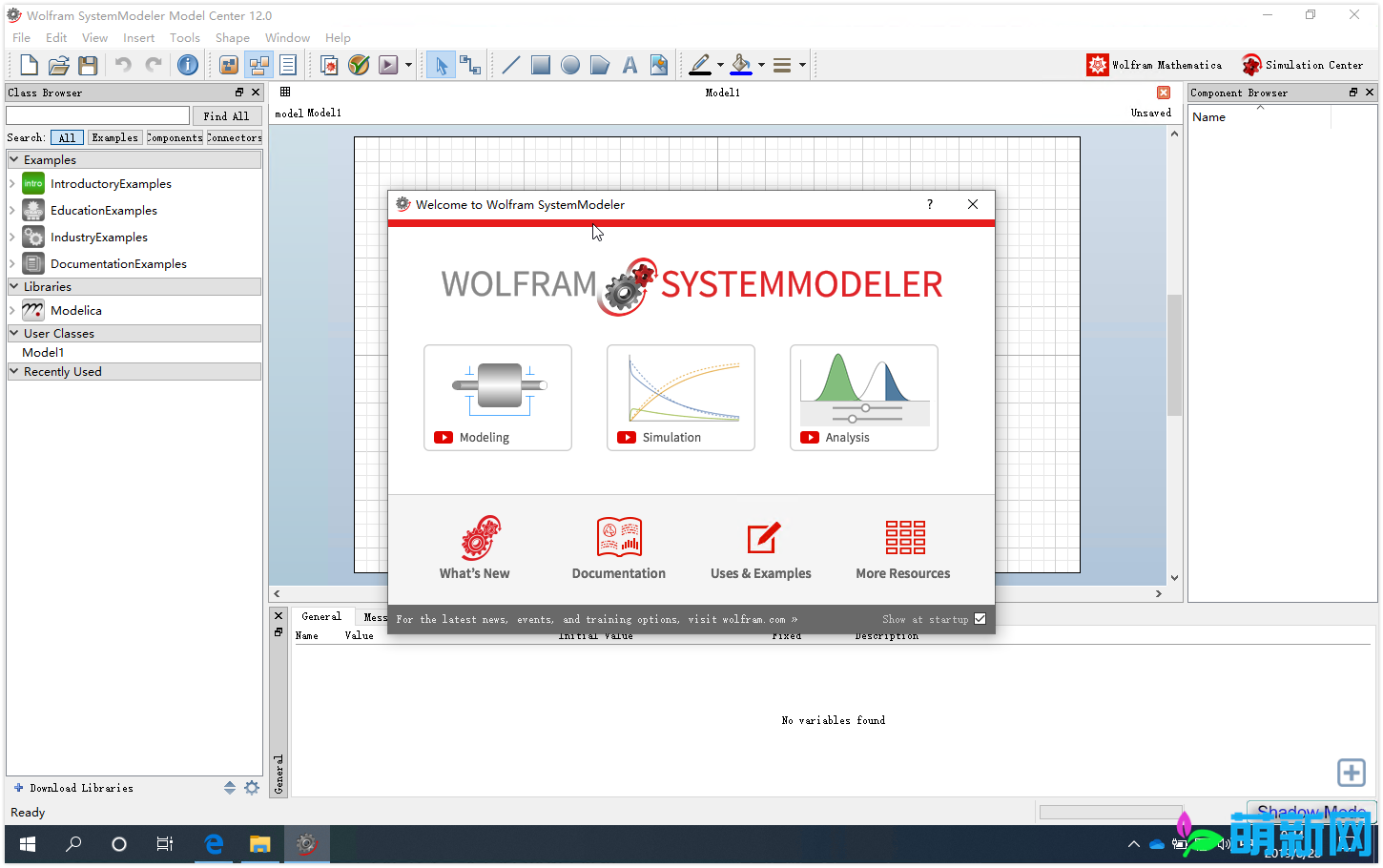
Task: Uncheck Show at startup in the welcome dialog
Action: click(980, 618)
